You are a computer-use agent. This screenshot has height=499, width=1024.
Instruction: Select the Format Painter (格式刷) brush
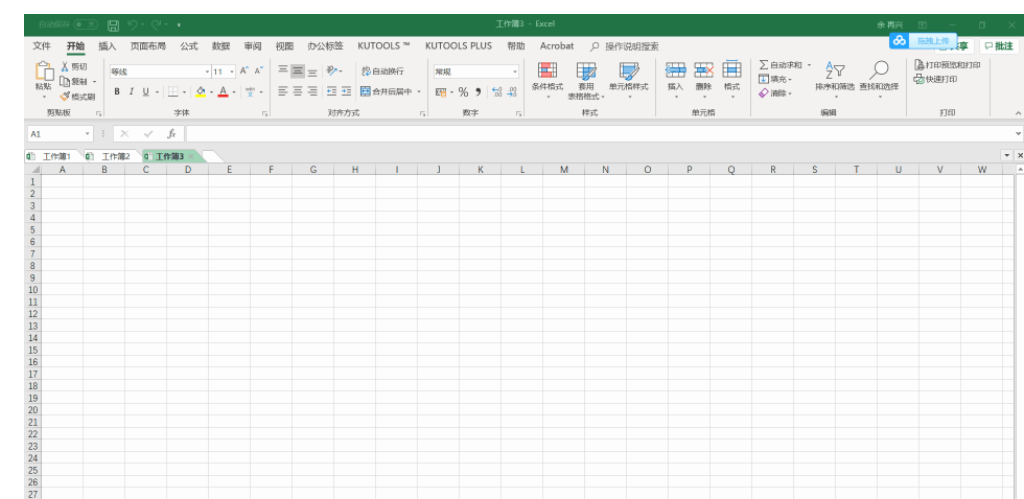coord(65,96)
